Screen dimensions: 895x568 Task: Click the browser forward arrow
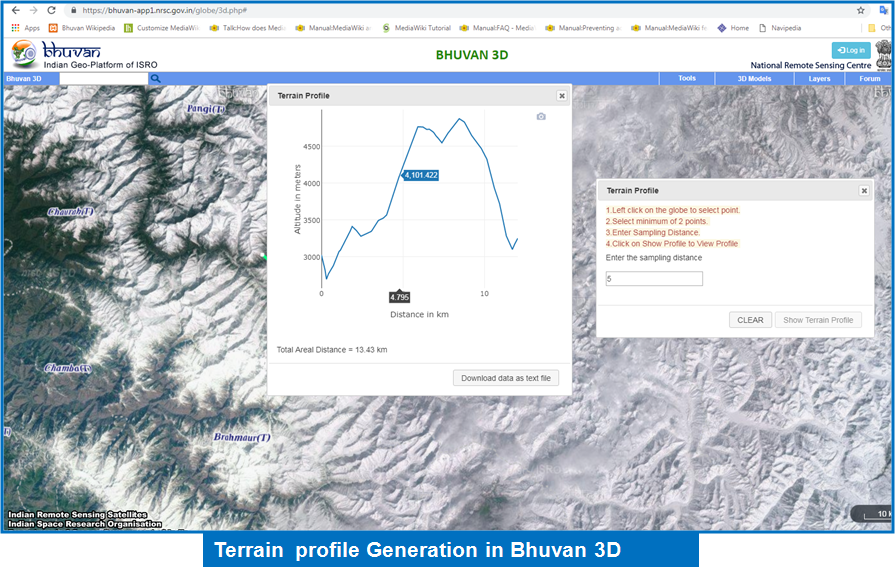[x=33, y=10]
